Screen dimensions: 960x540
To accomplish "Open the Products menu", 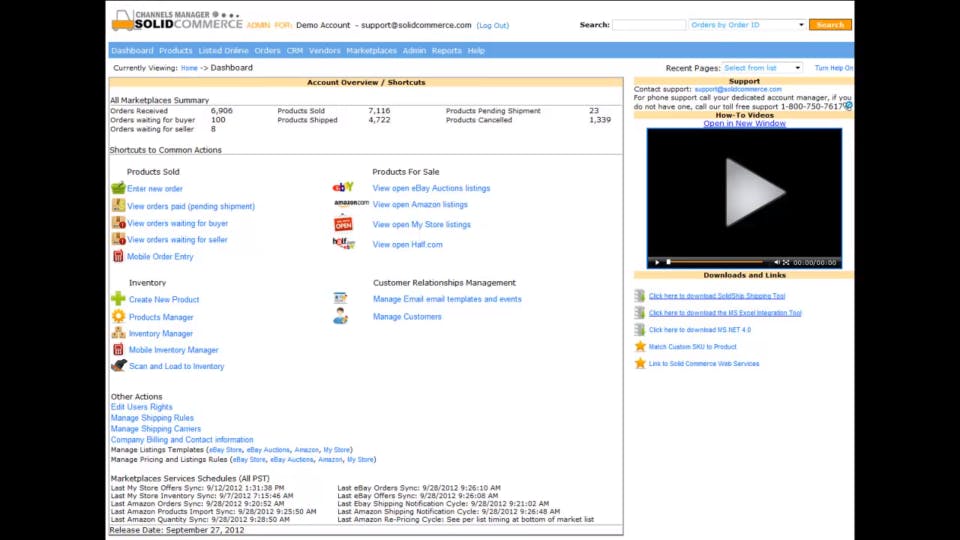I will coord(176,51).
